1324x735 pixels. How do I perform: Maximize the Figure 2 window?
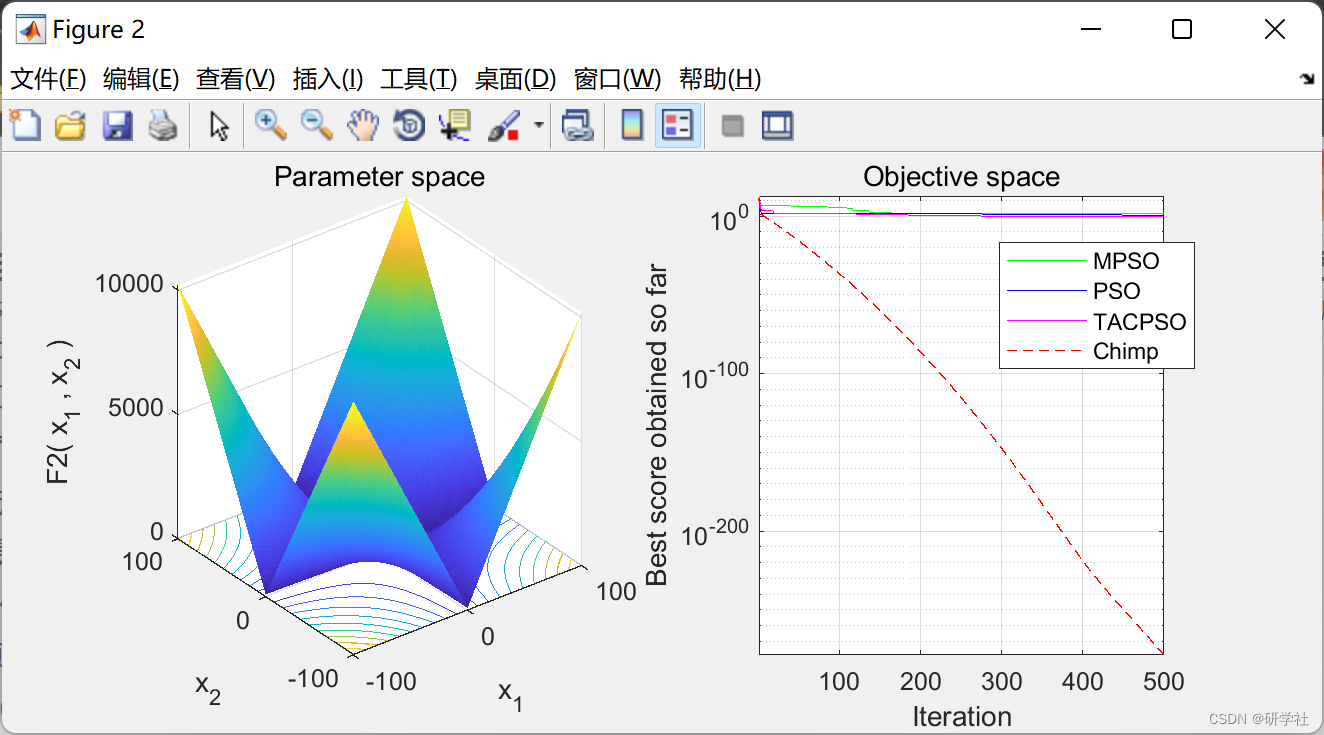[1181, 30]
